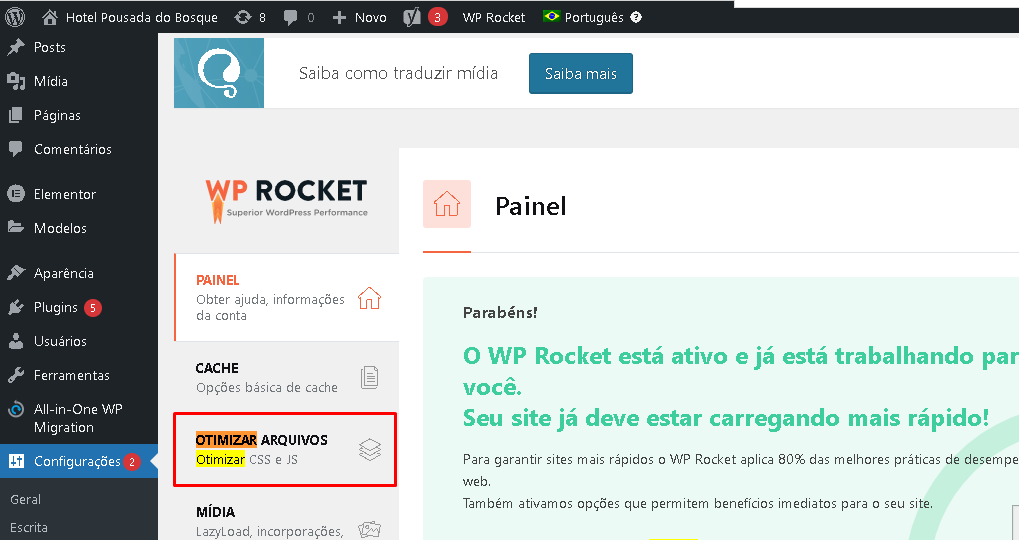Click the Parabéns! heading text

(x=500, y=313)
